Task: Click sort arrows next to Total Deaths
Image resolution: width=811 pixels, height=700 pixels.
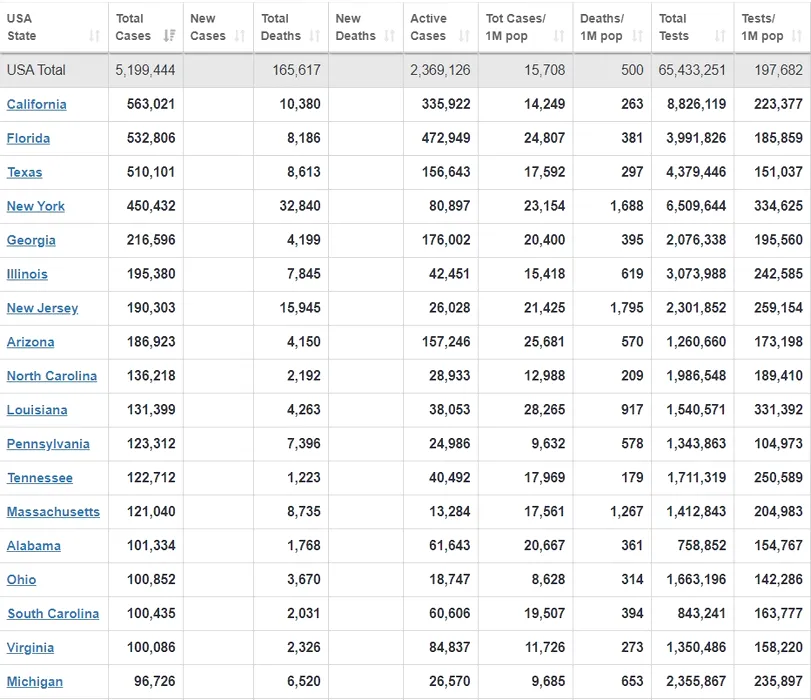Action: pyautogui.click(x=315, y=36)
